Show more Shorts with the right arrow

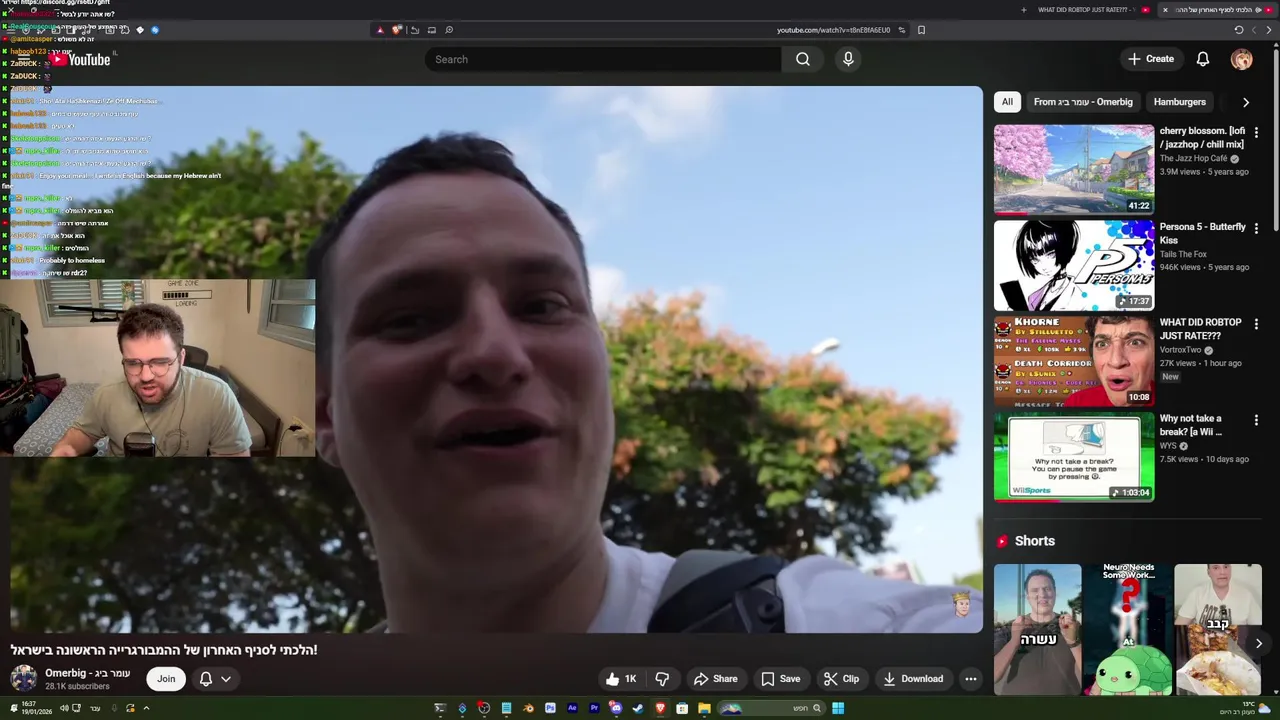click(1259, 643)
